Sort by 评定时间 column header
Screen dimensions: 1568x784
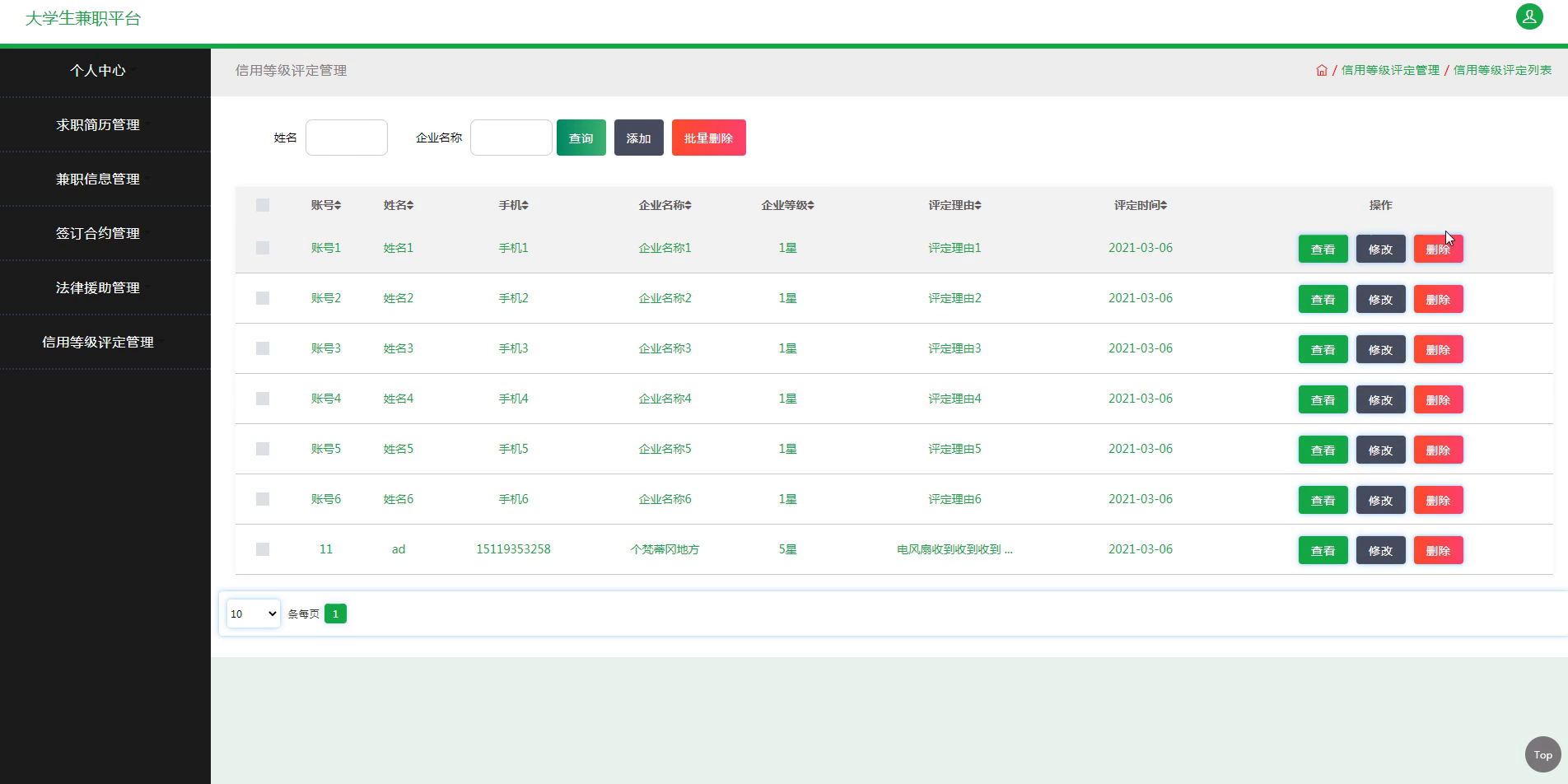1141,205
